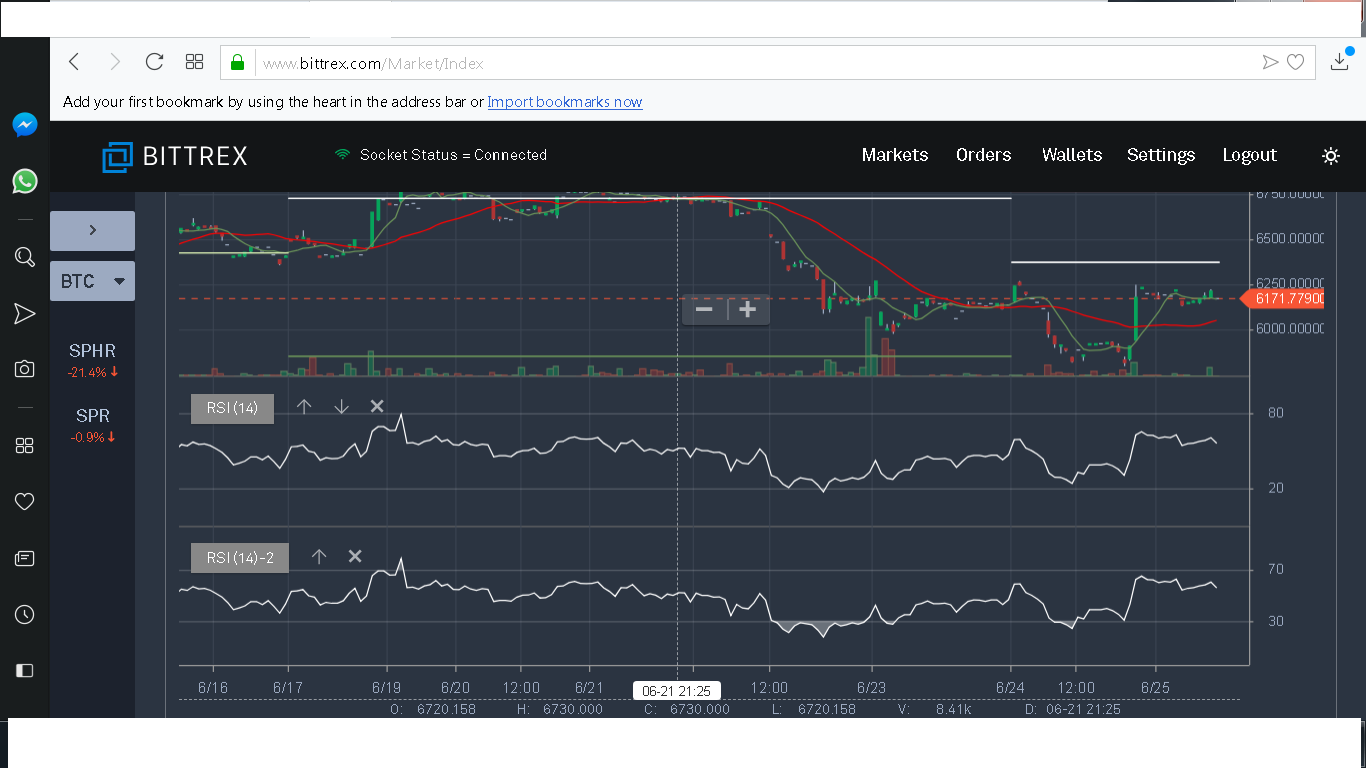Viewport: 1366px width, 768px height.
Task: Open the BTC base market dropdown
Action: (x=92, y=281)
